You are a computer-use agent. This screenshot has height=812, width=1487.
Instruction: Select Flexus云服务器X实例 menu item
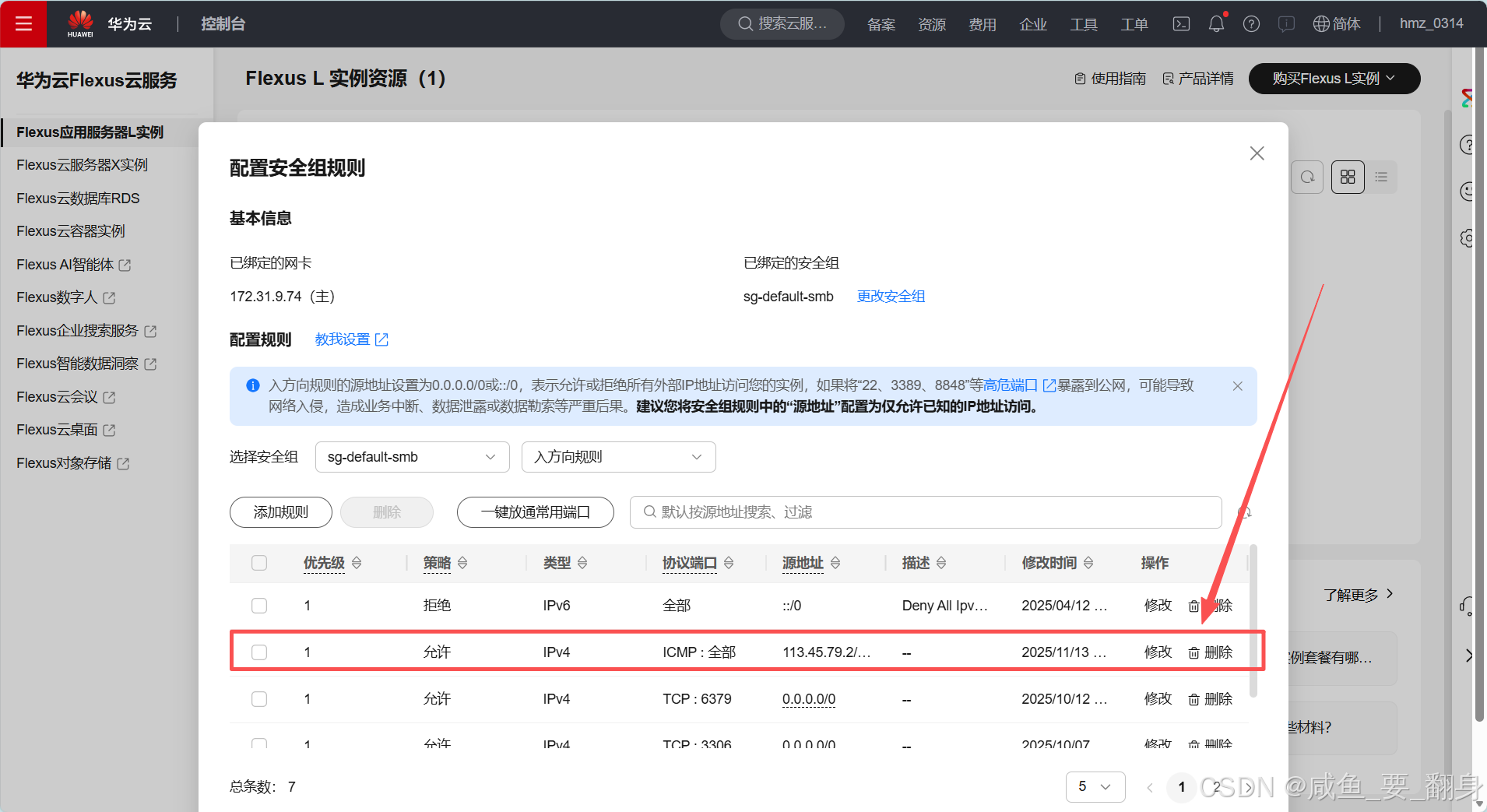[82, 165]
